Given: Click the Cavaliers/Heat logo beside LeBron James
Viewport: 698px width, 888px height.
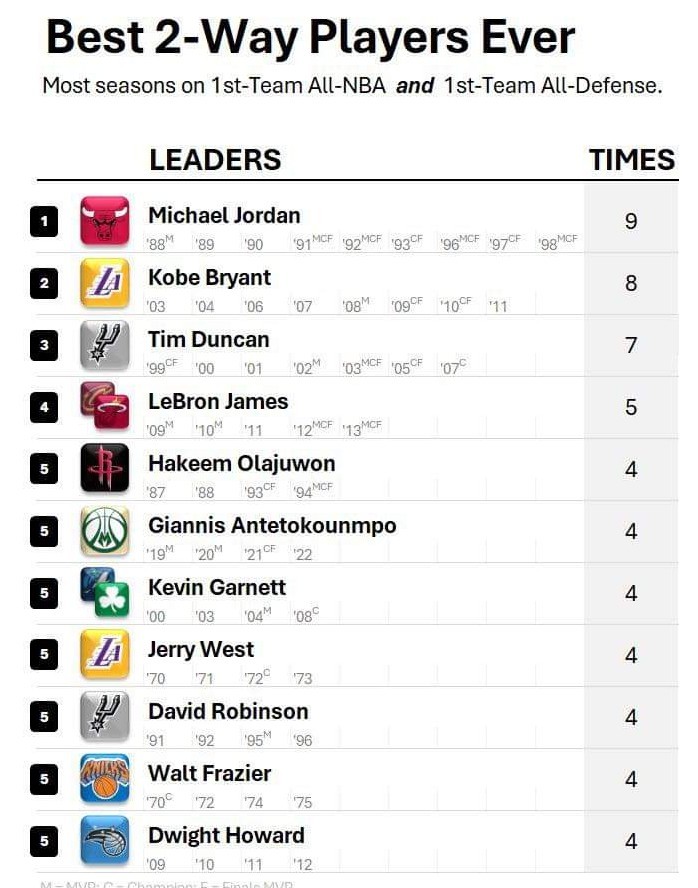Looking at the screenshot, I should pyautogui.click(x=105, y=407).
